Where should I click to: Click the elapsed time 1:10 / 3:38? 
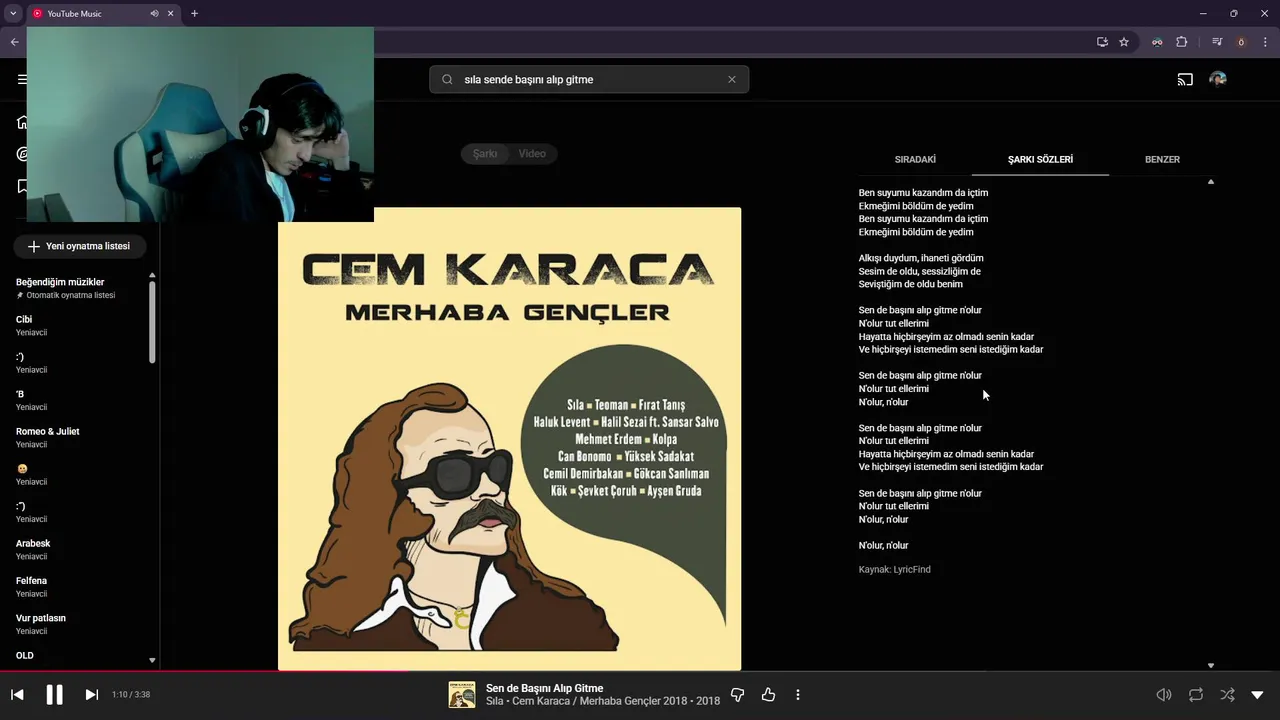click(131, 694)
